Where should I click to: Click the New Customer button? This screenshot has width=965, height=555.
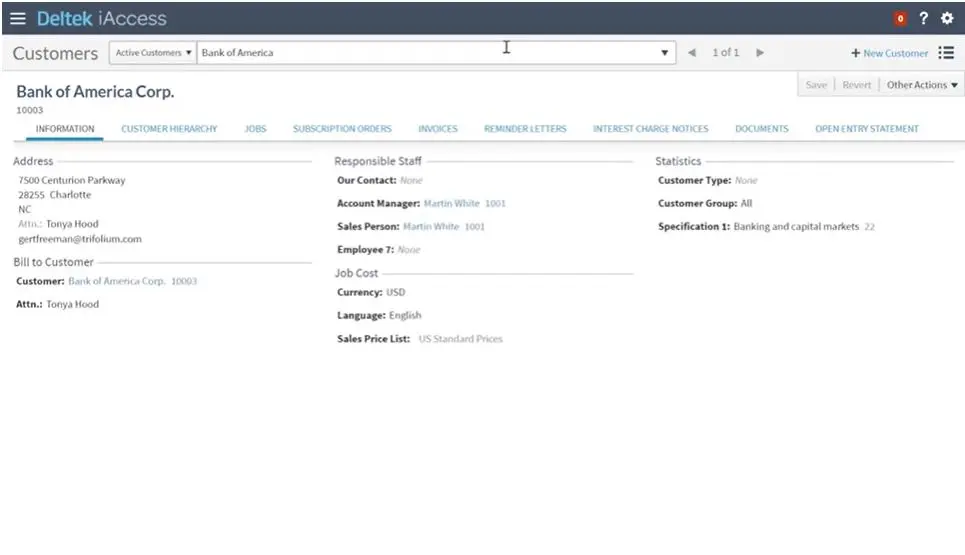click(x=889, y=53)
